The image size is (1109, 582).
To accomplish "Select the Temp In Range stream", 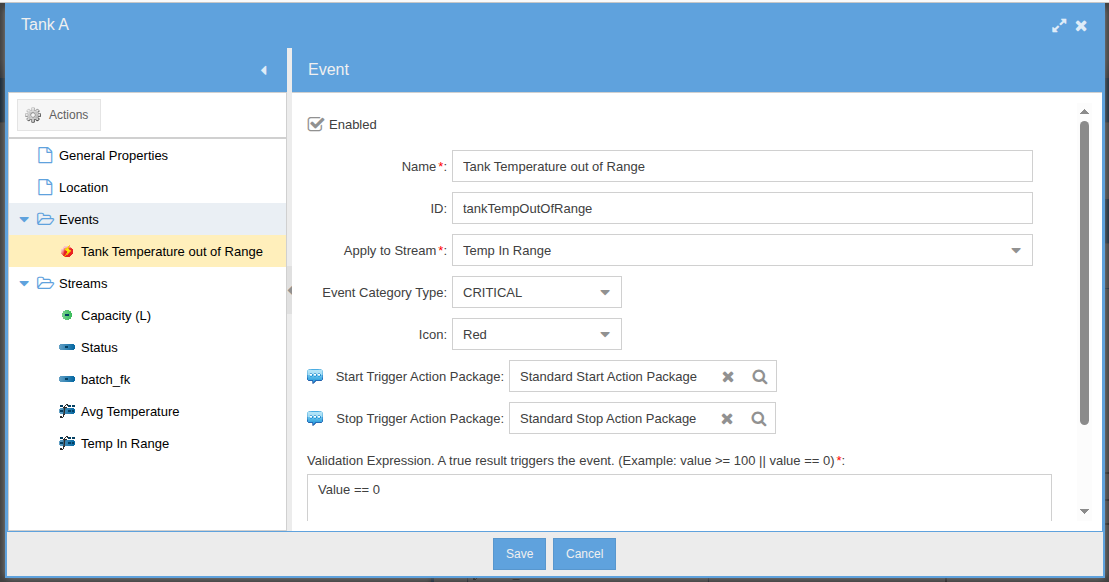I will (x=125, y=443).
